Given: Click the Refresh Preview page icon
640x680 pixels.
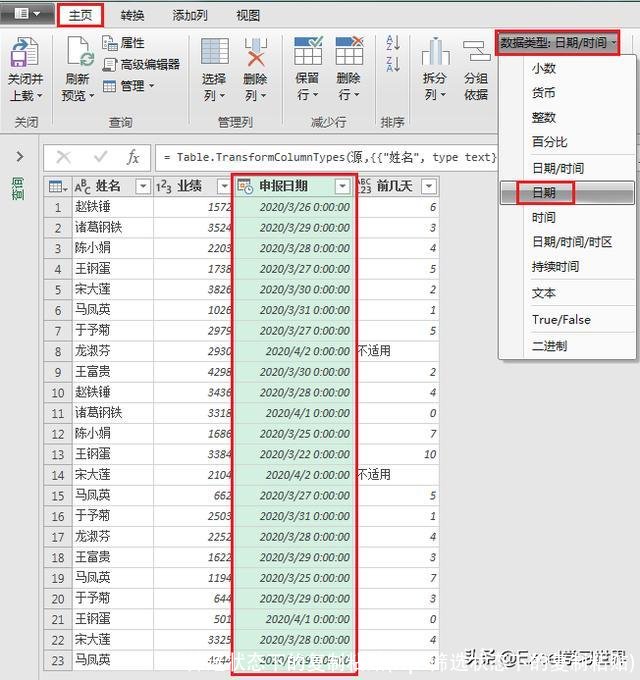Looking at the screenshot, I should pyautogui.click(x=81, y=52).
